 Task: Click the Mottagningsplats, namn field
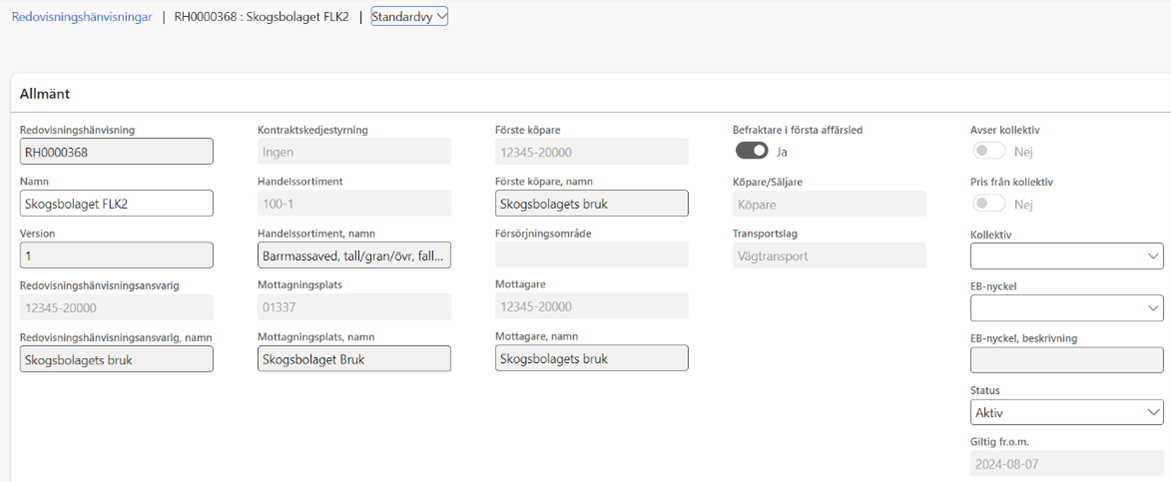pyautogui.click(x=354, y=359)
